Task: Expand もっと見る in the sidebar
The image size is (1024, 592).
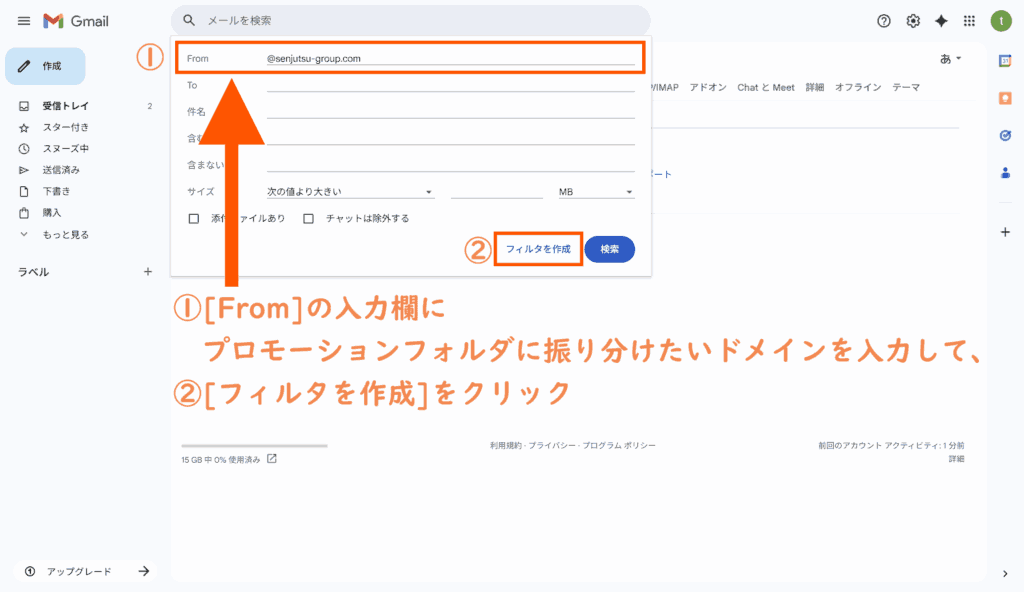Action: pyautogui.click(x=65, y=234)
